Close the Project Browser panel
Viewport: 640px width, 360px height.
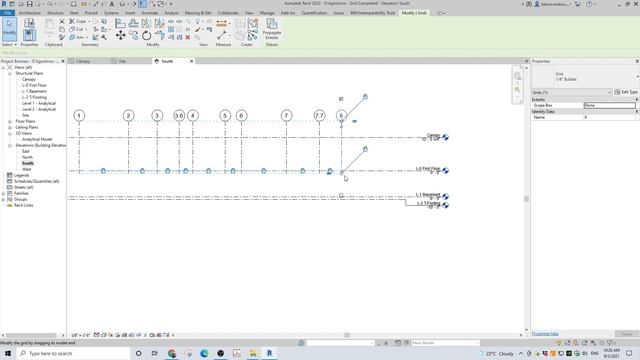click(x=63, y=61)
